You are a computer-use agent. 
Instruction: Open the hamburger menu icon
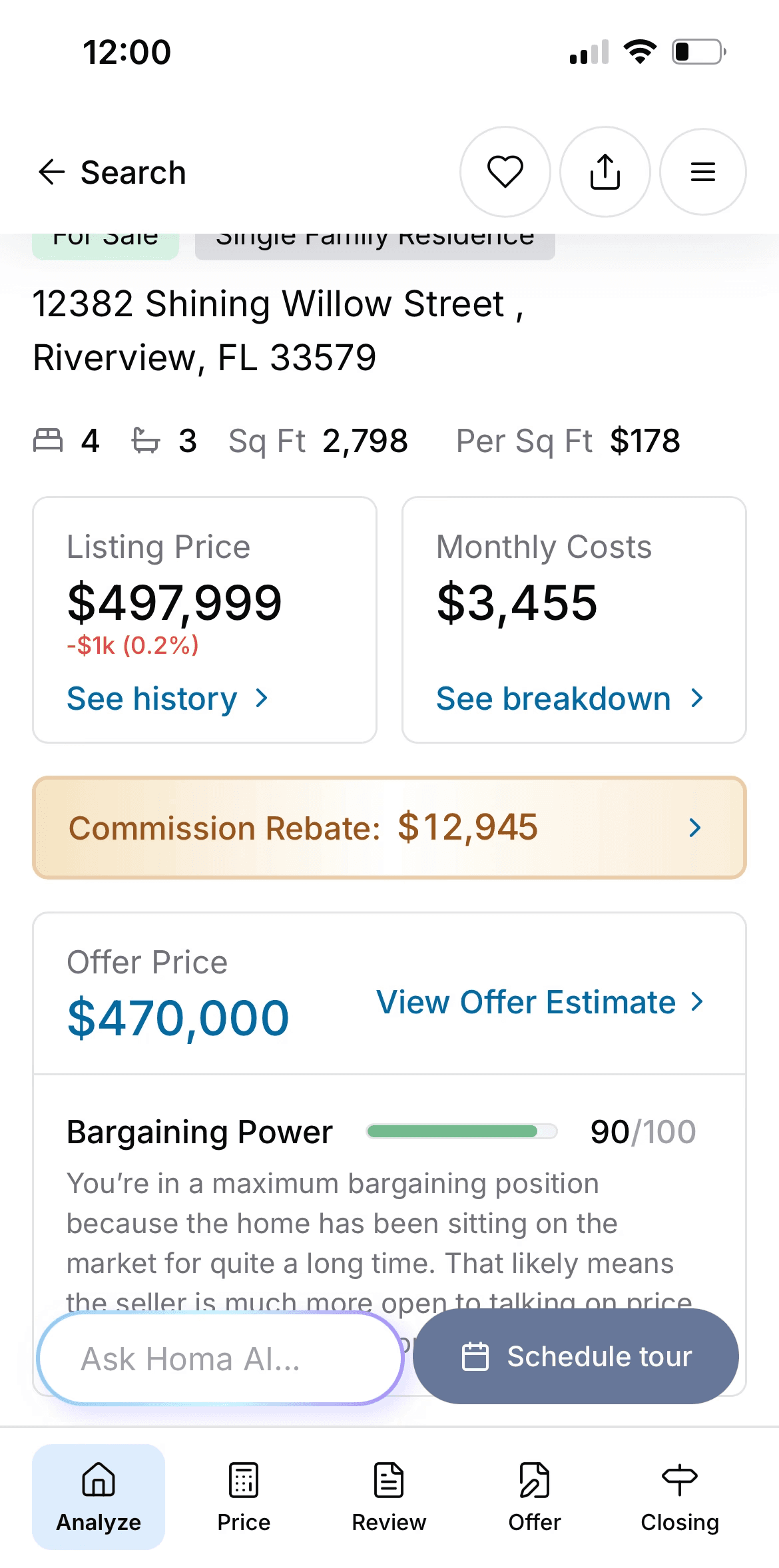702,172
